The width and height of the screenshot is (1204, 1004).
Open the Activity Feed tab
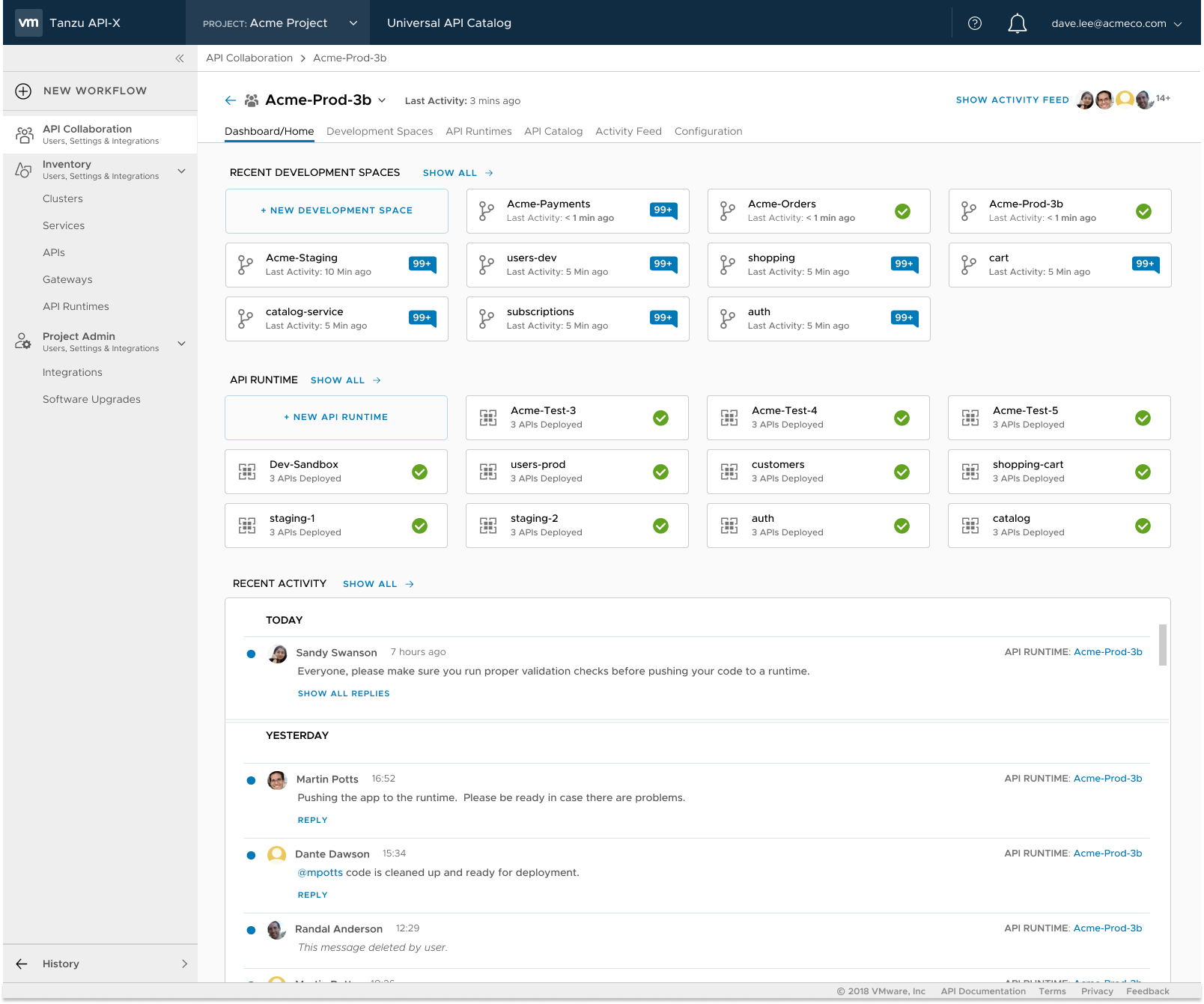[628, 131]
